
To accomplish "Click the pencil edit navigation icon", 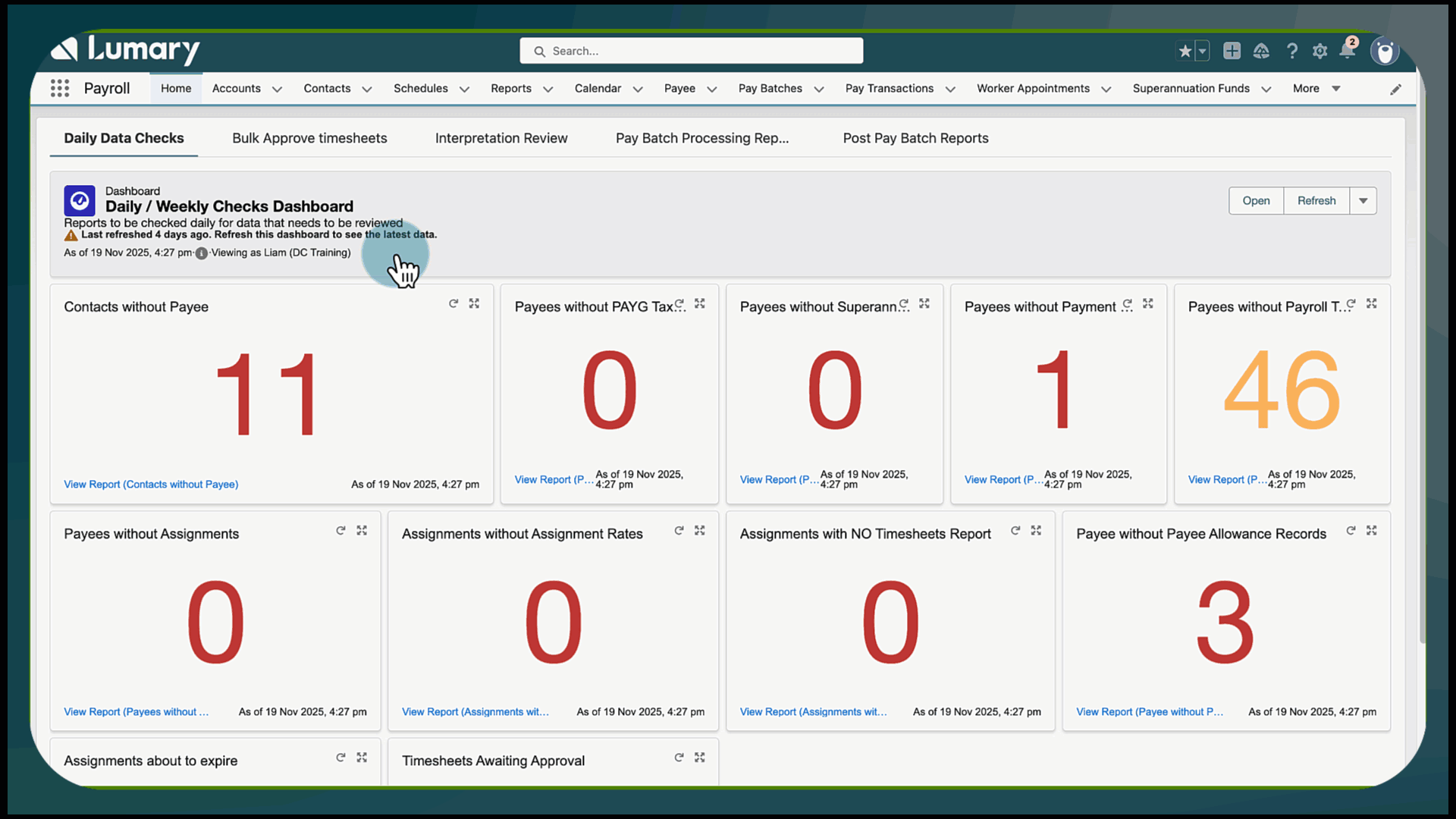I will point(1395,89).
